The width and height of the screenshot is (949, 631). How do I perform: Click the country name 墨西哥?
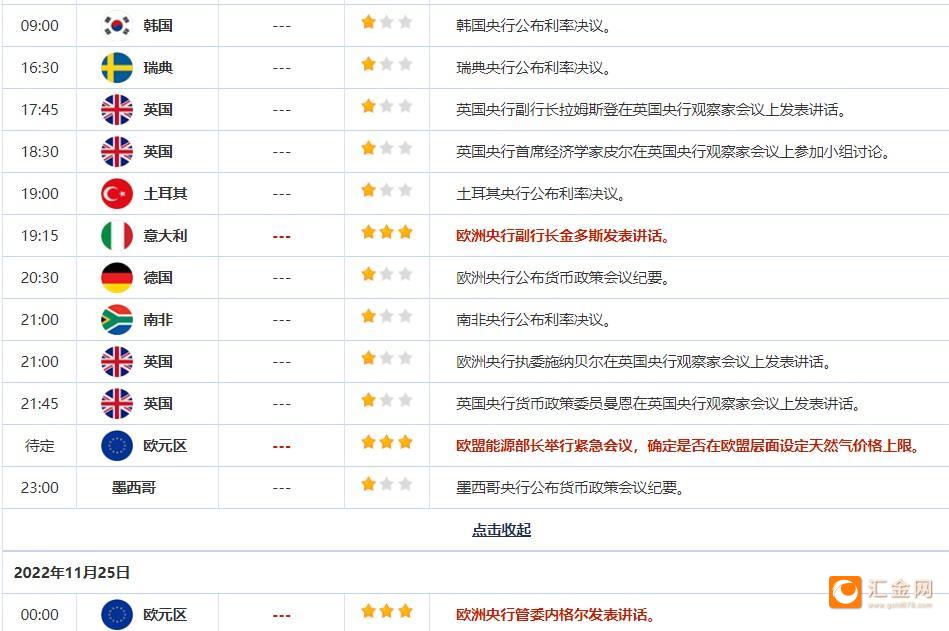(134, 488)
